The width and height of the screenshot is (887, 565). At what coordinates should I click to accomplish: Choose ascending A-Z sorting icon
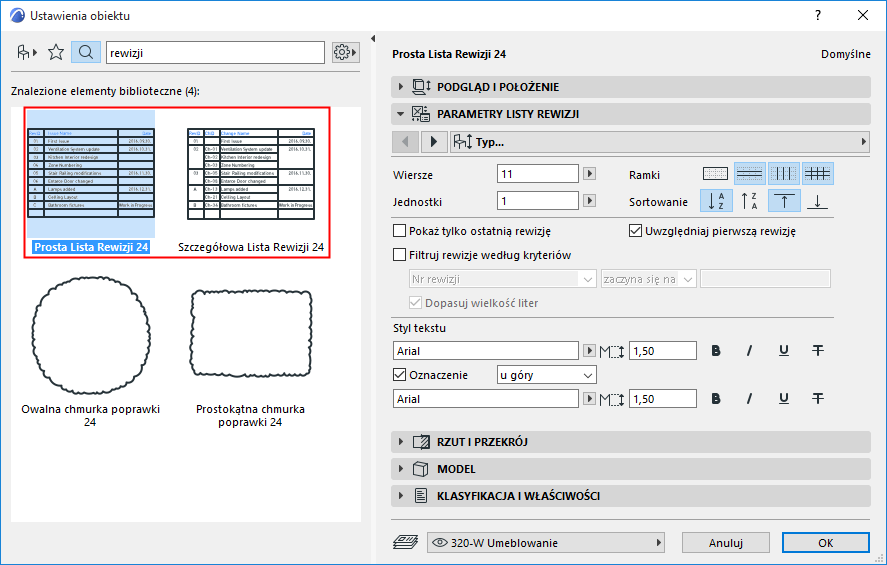(x=717, y=202)
